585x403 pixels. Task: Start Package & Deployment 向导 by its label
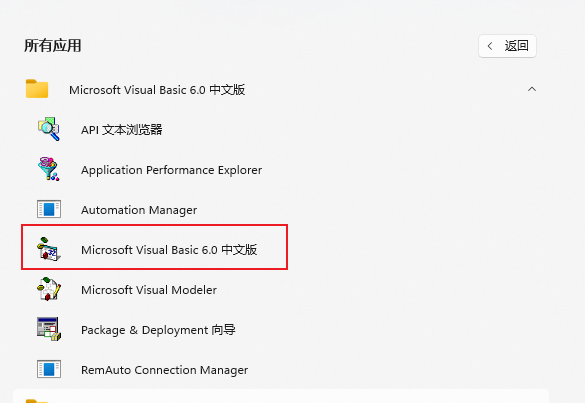158,330
